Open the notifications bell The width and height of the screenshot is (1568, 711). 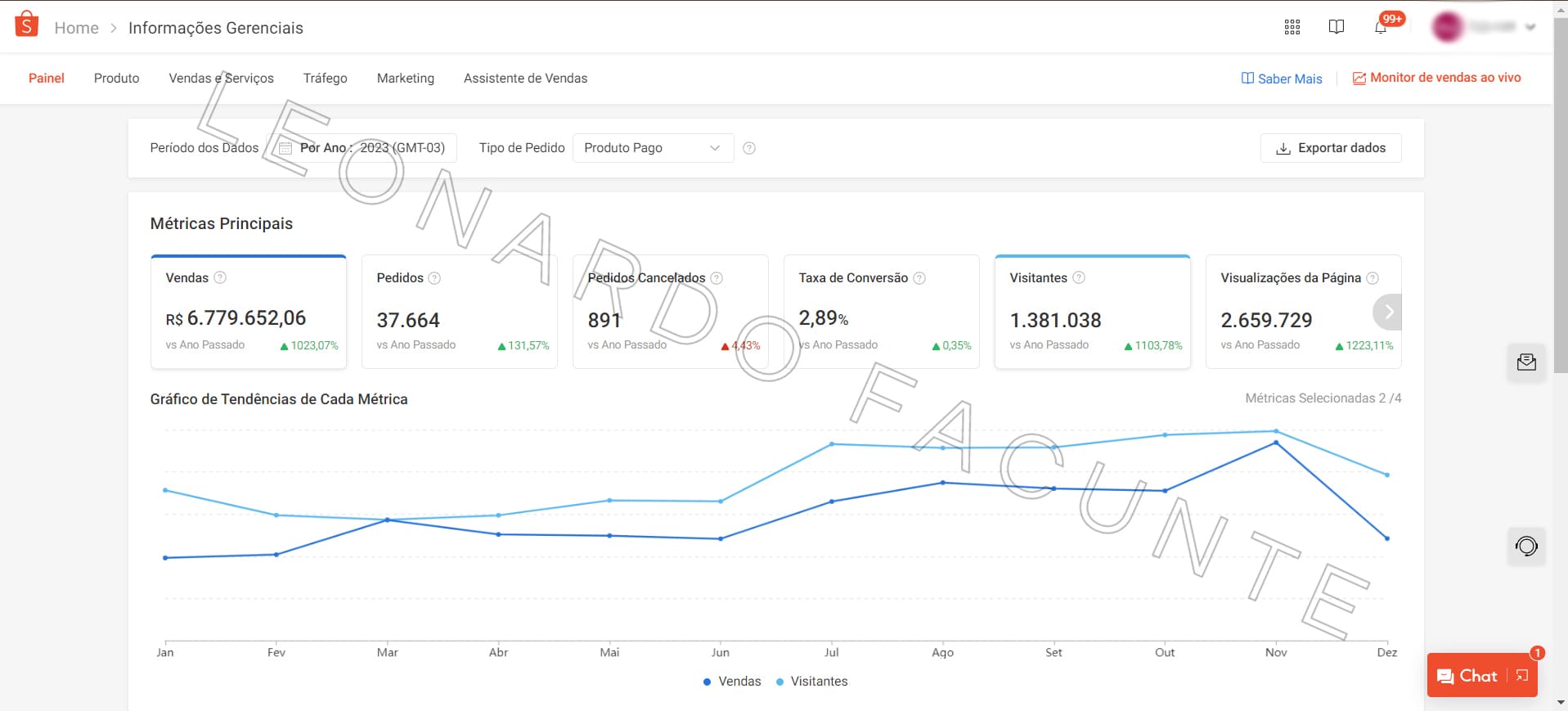pyautogui.click(x=1381, y=27)
